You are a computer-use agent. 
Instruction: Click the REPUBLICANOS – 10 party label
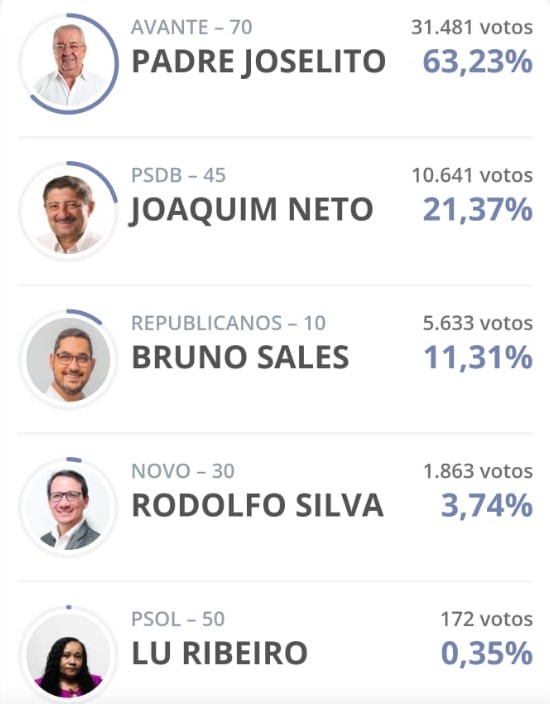[229, 323]
